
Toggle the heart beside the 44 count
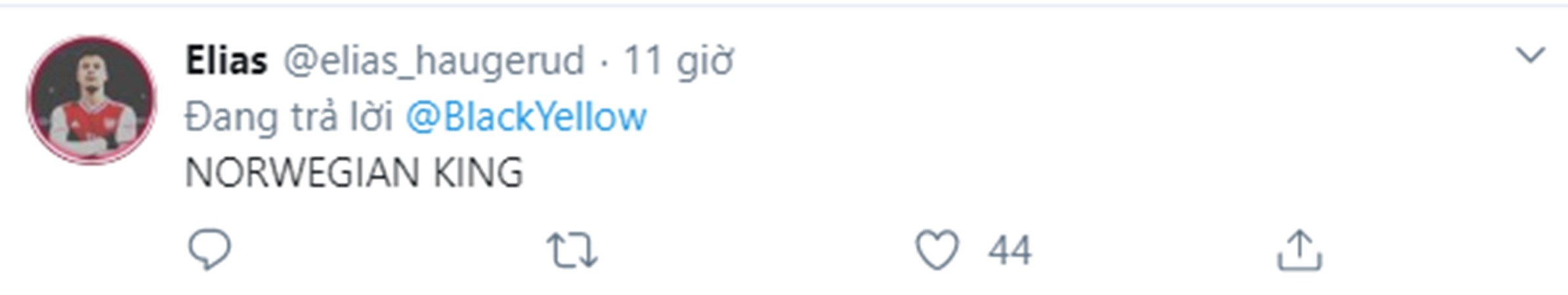click(x=937, y=250)
